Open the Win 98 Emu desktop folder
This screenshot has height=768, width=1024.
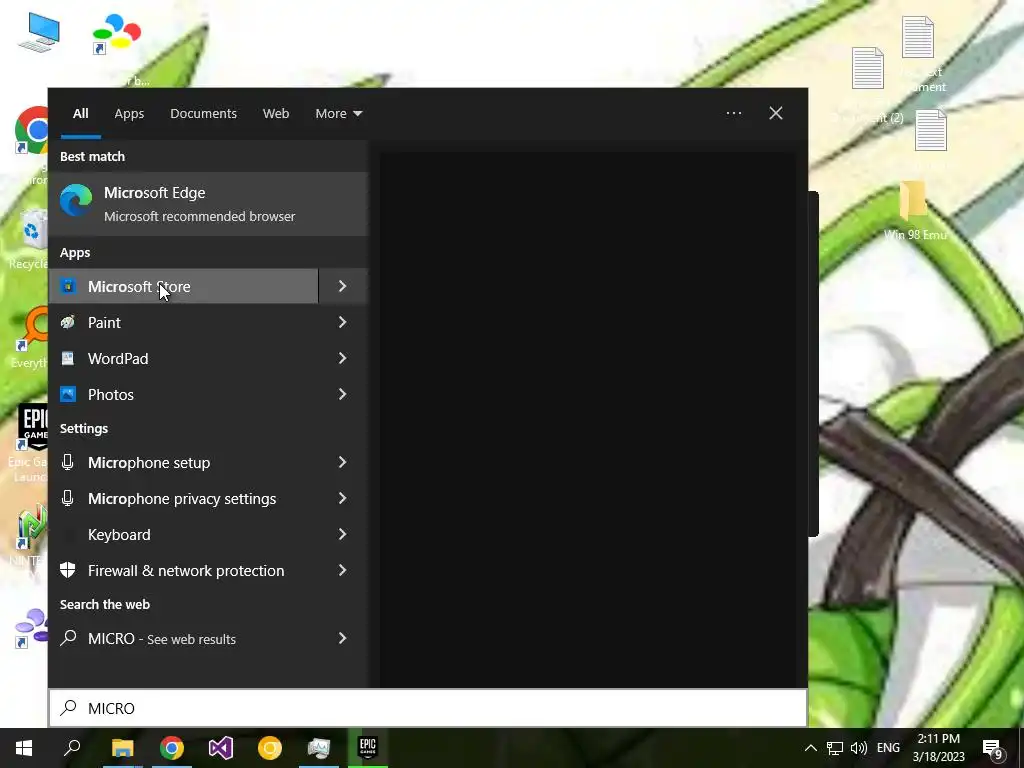point(914,211)
